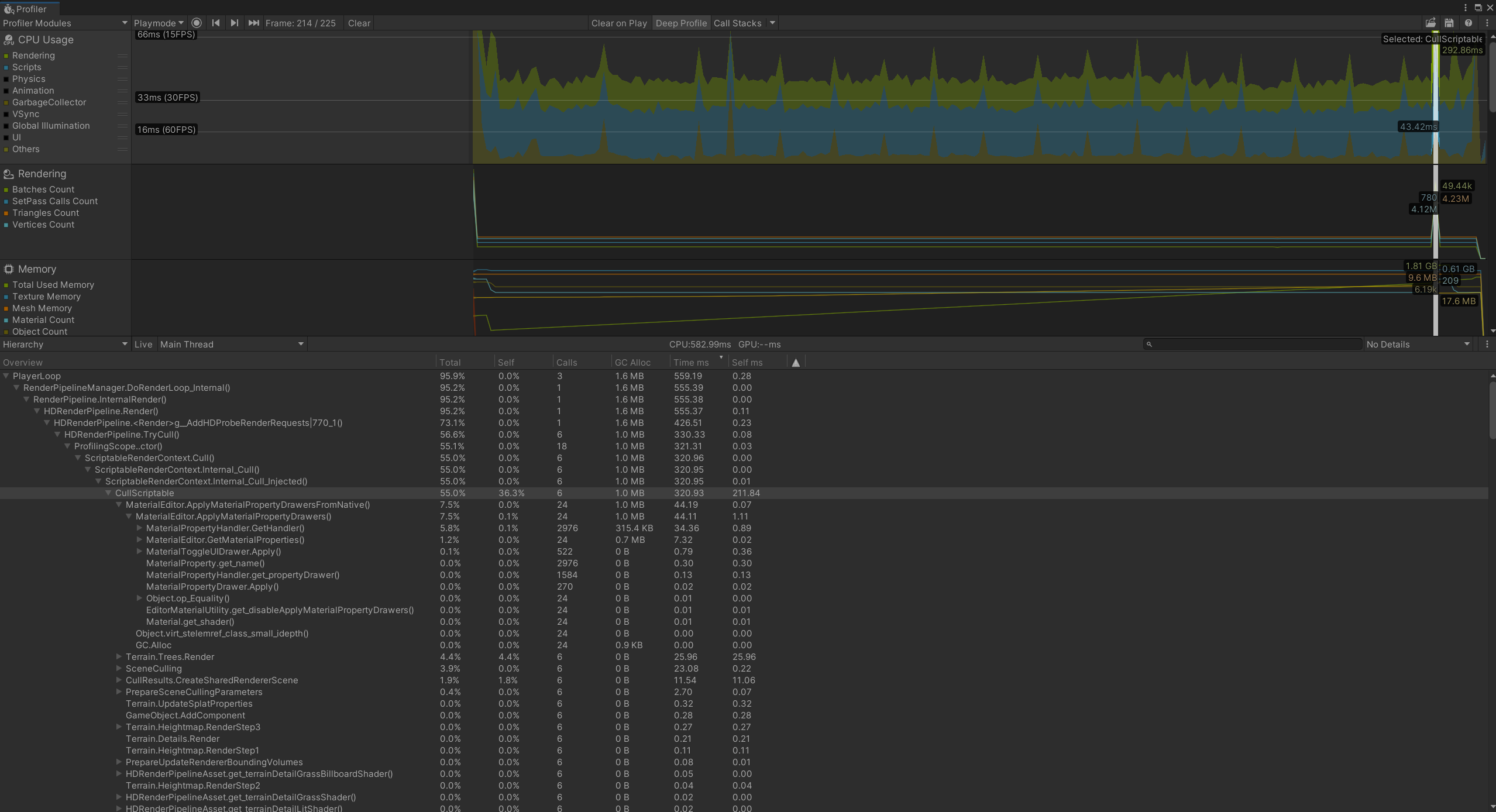1496x812 pixels.
Task: Jump to current latest frame
Action: pyautogui.click(x=253, y=23)
